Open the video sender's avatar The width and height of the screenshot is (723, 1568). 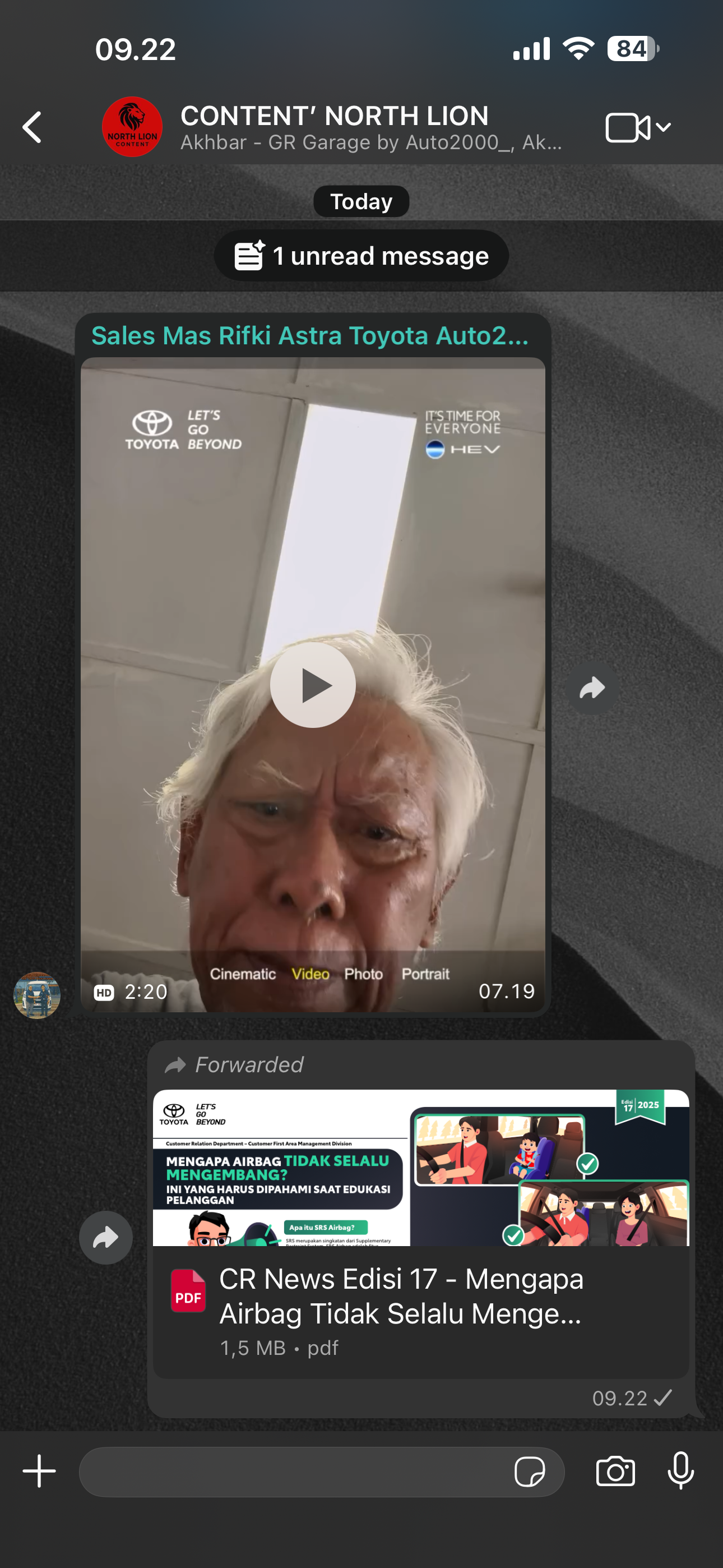37,995
